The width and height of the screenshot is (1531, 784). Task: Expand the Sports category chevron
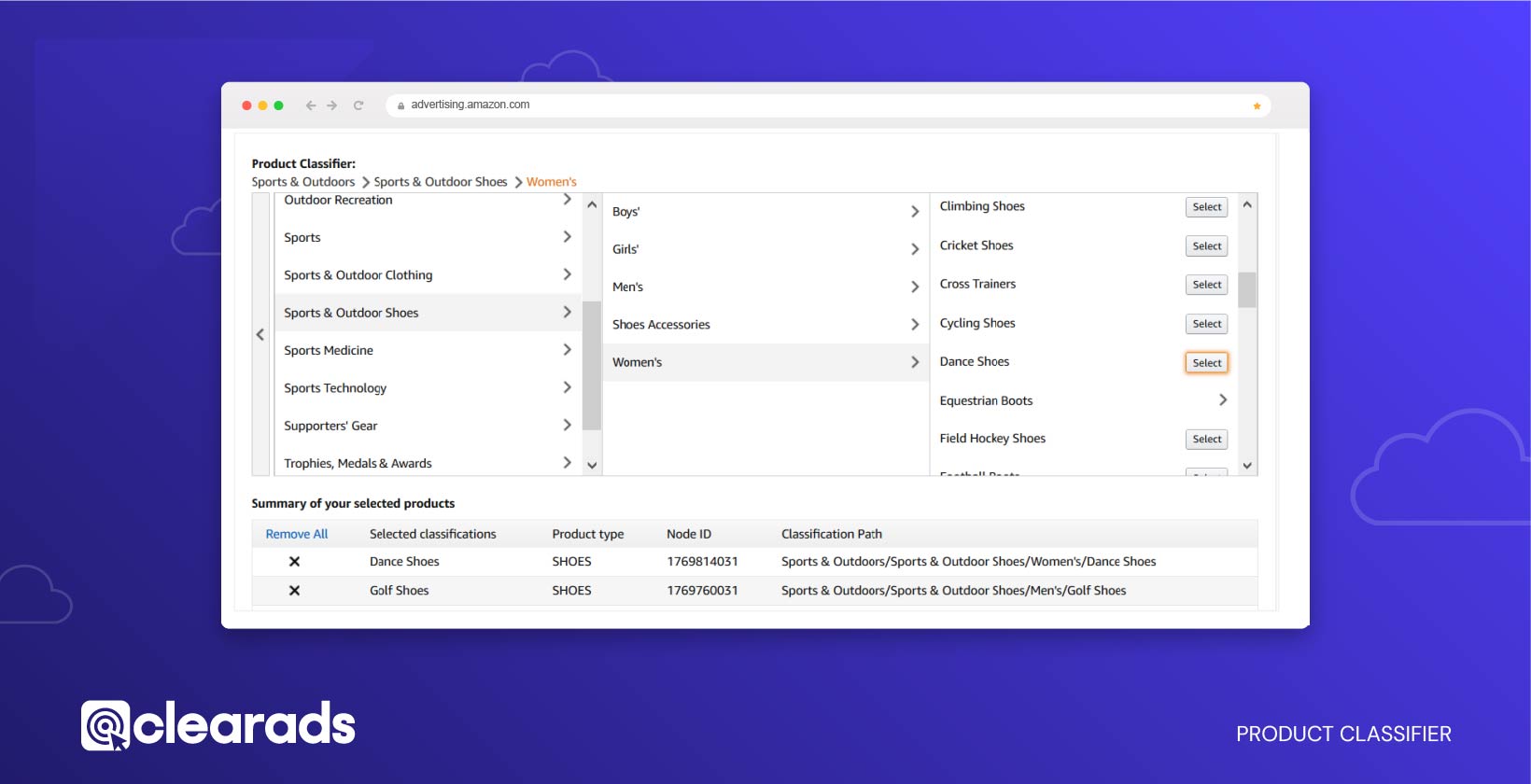point(567,237)
